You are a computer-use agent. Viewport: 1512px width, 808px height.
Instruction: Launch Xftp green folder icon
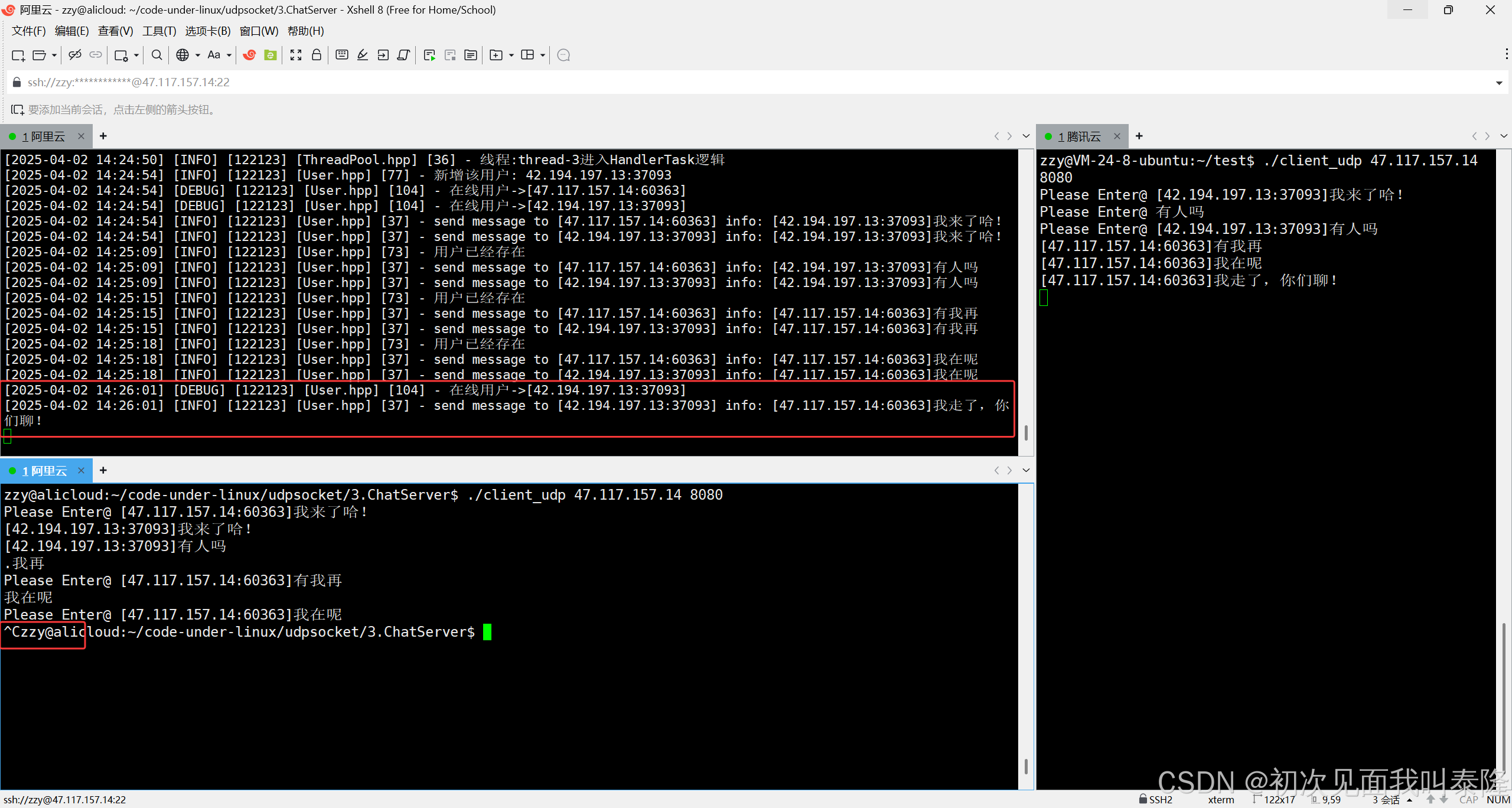point(271,55)
